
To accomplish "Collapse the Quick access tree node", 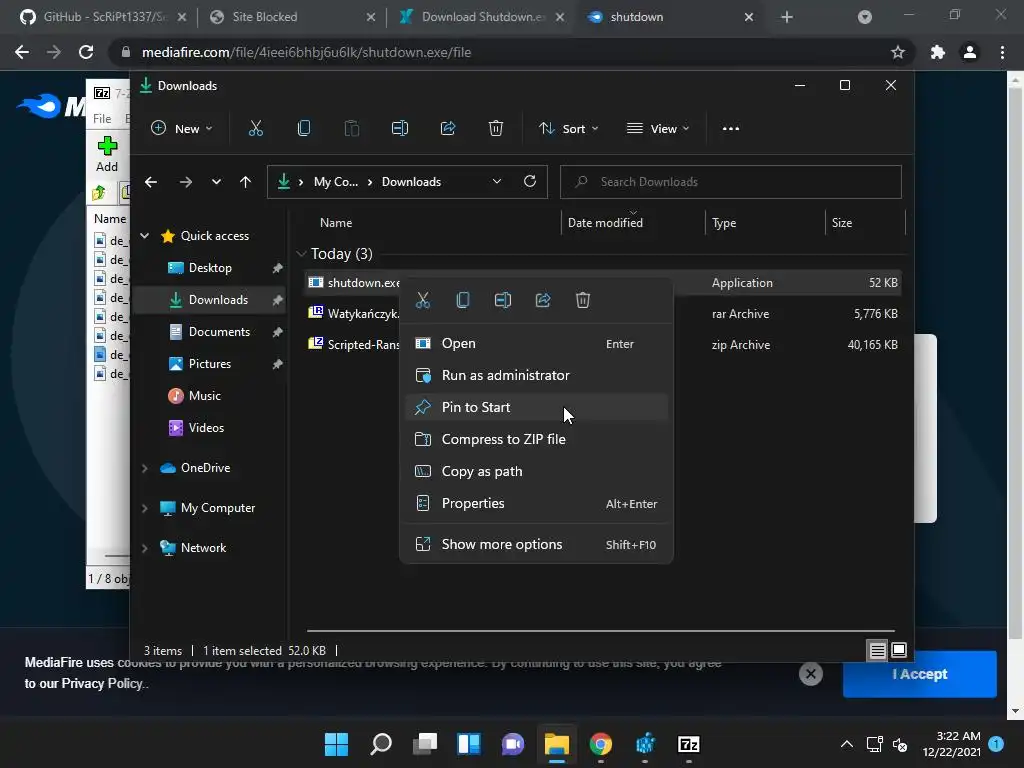I will pos(145,236).
